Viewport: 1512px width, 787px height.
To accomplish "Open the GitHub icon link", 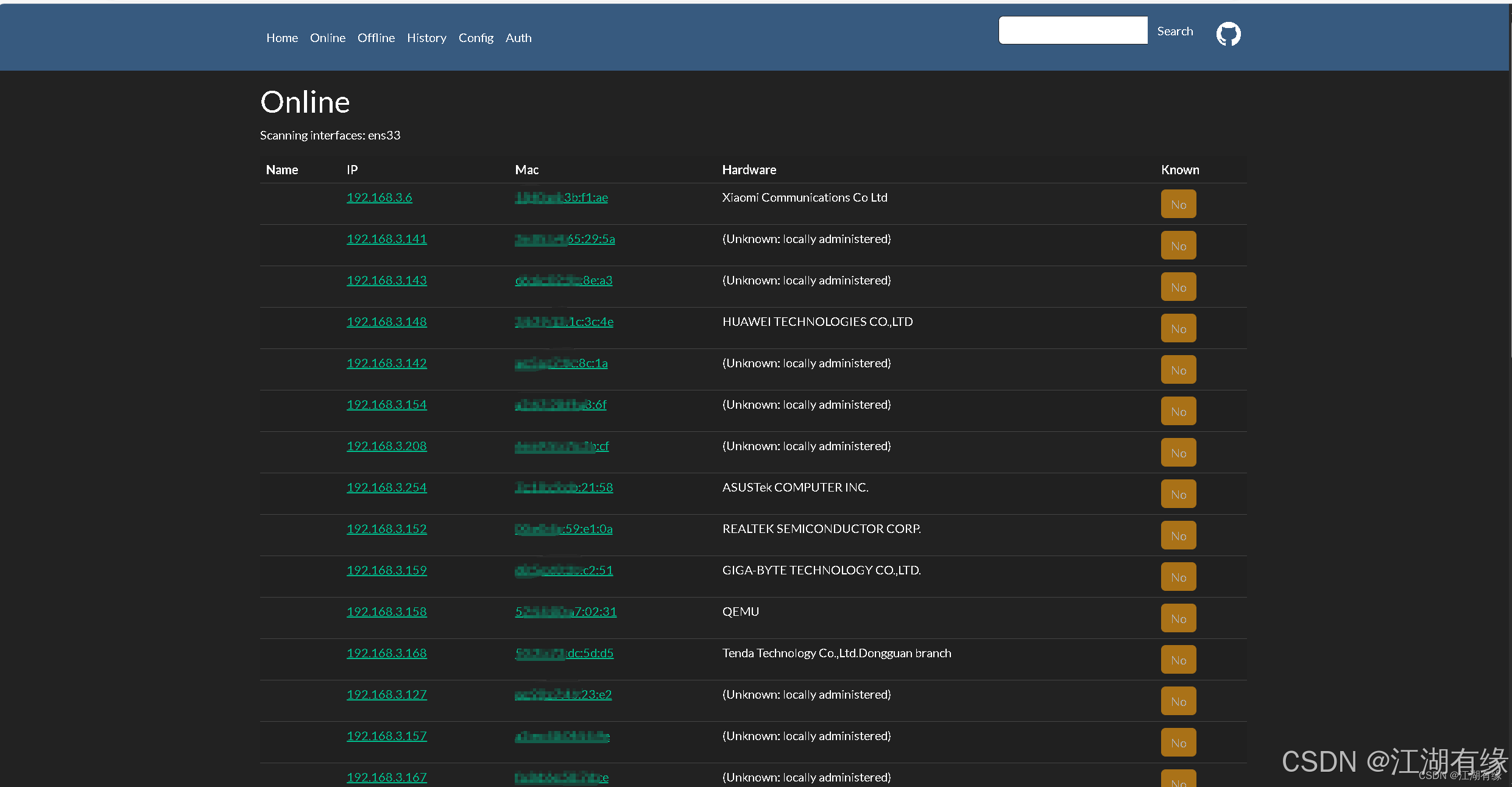I will (1228, 34).
